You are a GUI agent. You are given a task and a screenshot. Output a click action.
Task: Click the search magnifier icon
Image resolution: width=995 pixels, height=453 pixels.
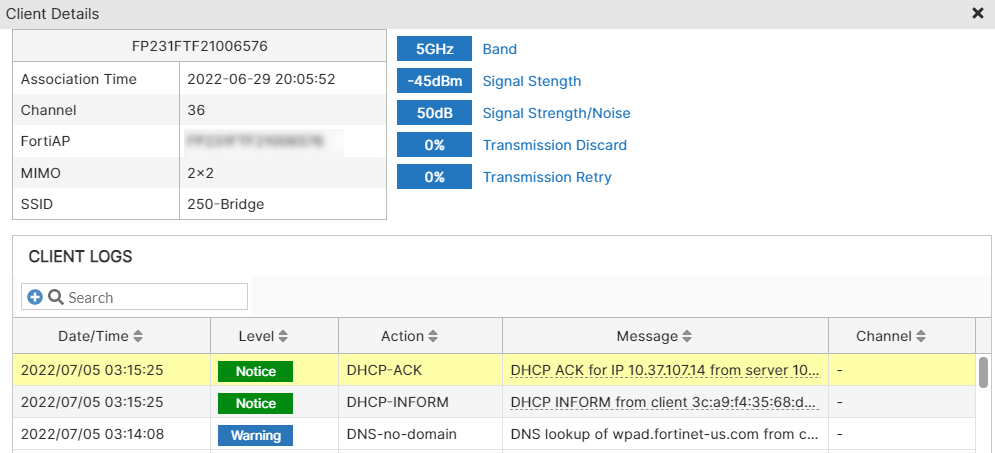pyautogui.click(x=55, y=297)
